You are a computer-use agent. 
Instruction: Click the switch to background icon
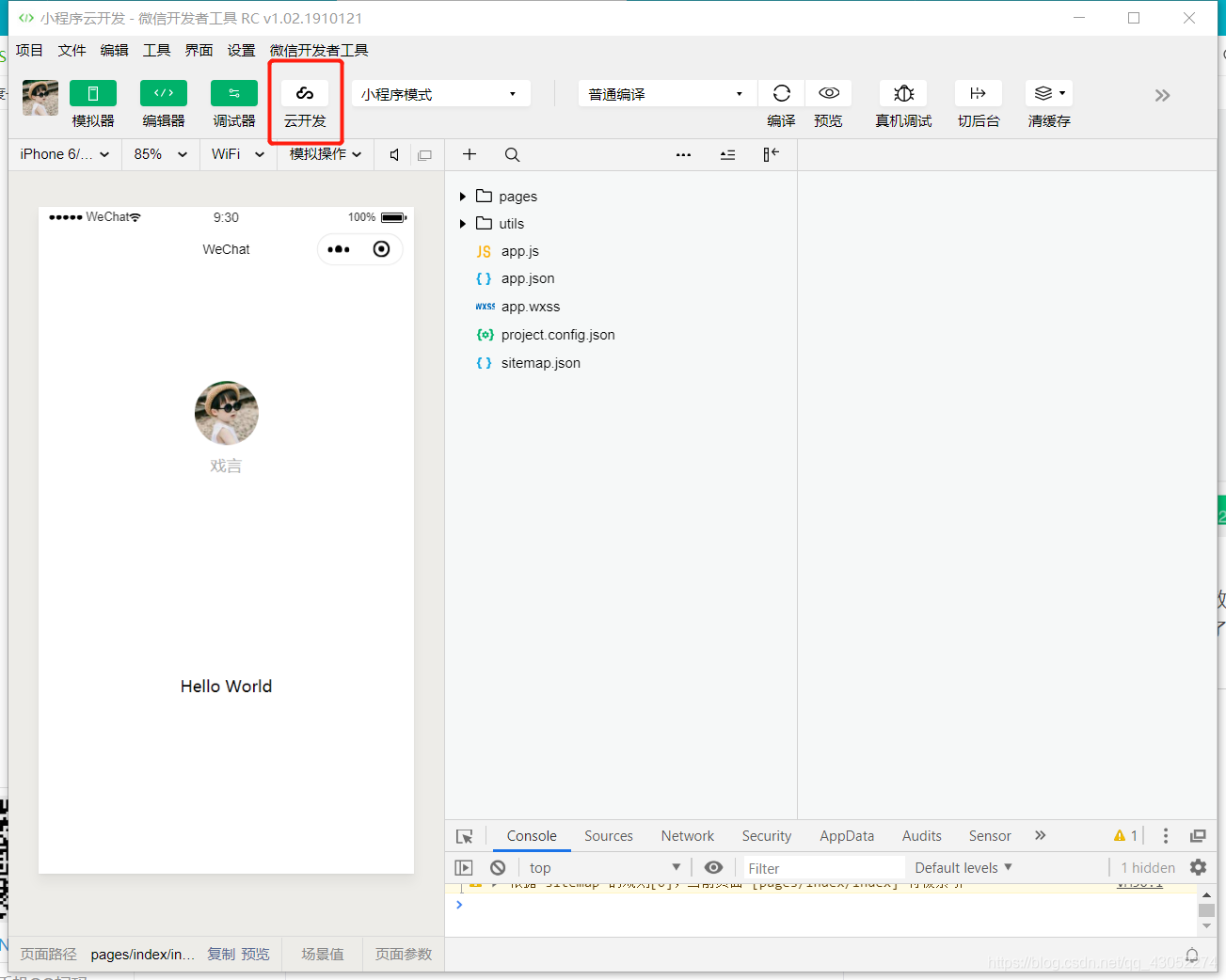point(979,93)
